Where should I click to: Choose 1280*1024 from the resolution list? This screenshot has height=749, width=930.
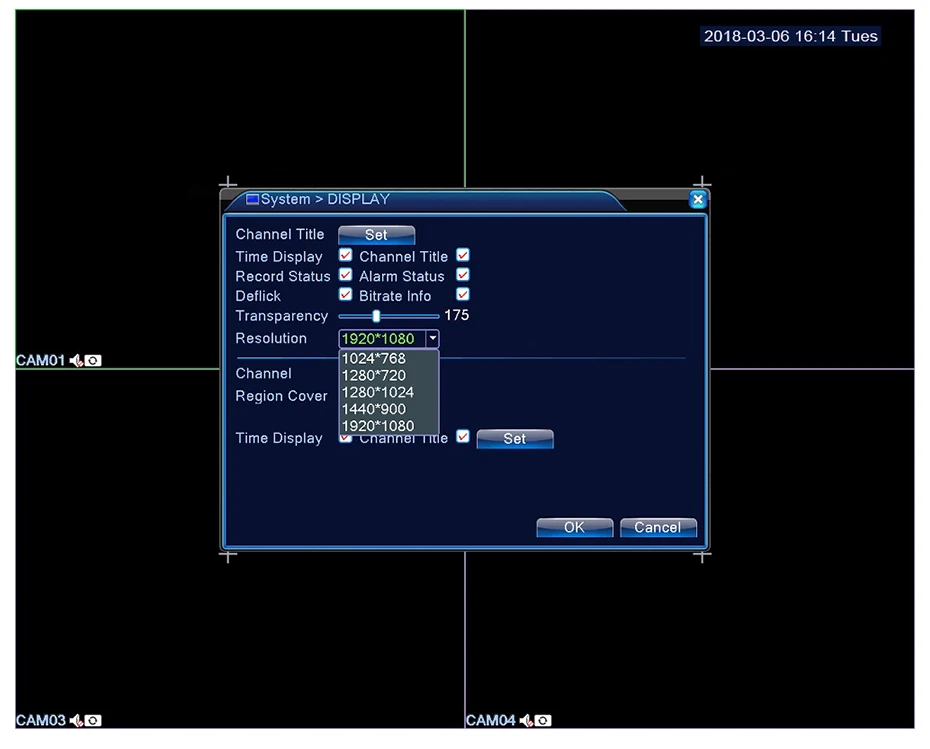tap(388, 392)
